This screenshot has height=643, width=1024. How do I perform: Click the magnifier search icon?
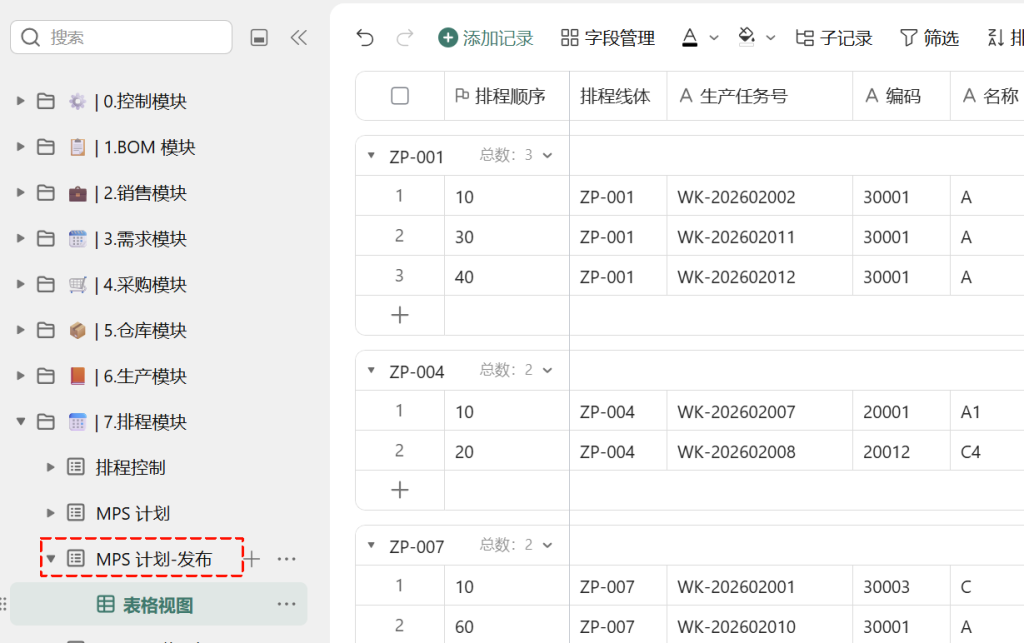pos(31,37)
